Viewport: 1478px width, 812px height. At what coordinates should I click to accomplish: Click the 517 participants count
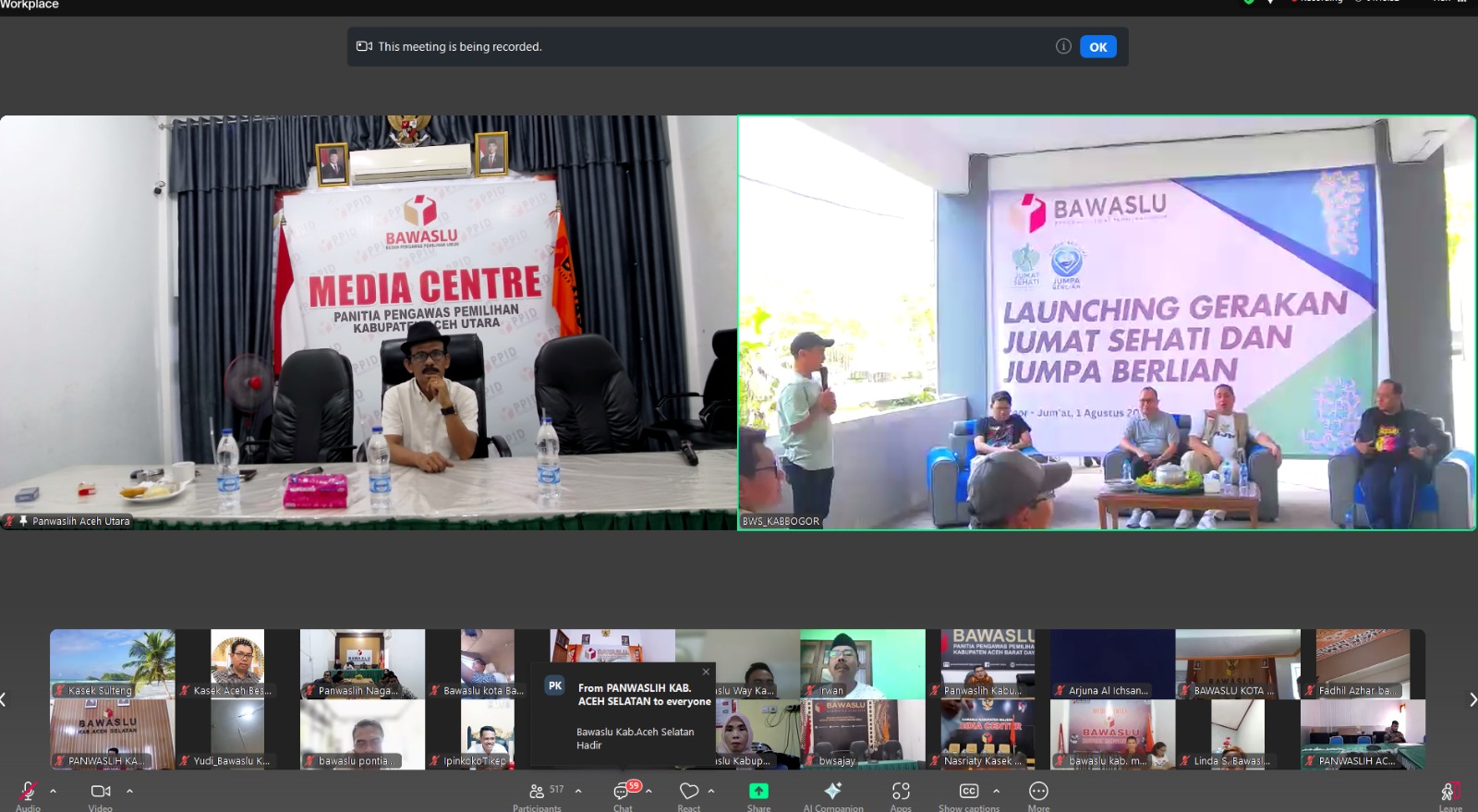click(x=556, y=789)
